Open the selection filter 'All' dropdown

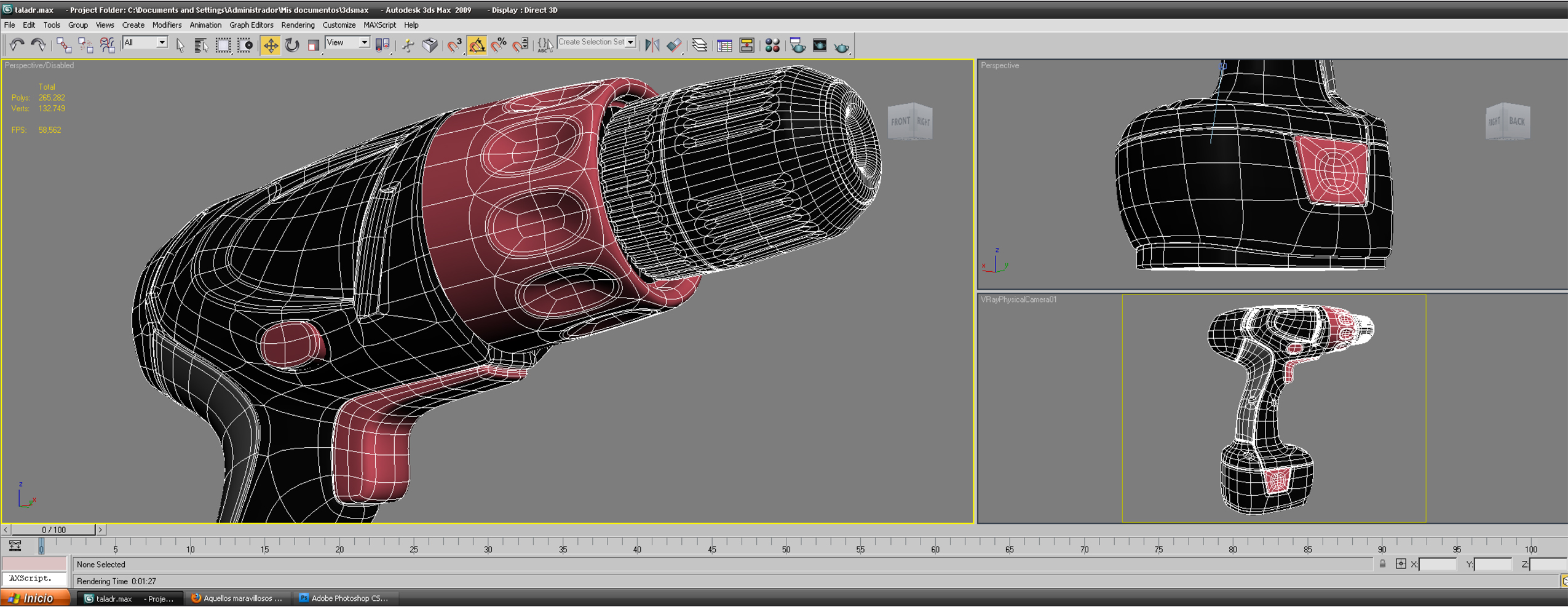click(x=161, y=42)
